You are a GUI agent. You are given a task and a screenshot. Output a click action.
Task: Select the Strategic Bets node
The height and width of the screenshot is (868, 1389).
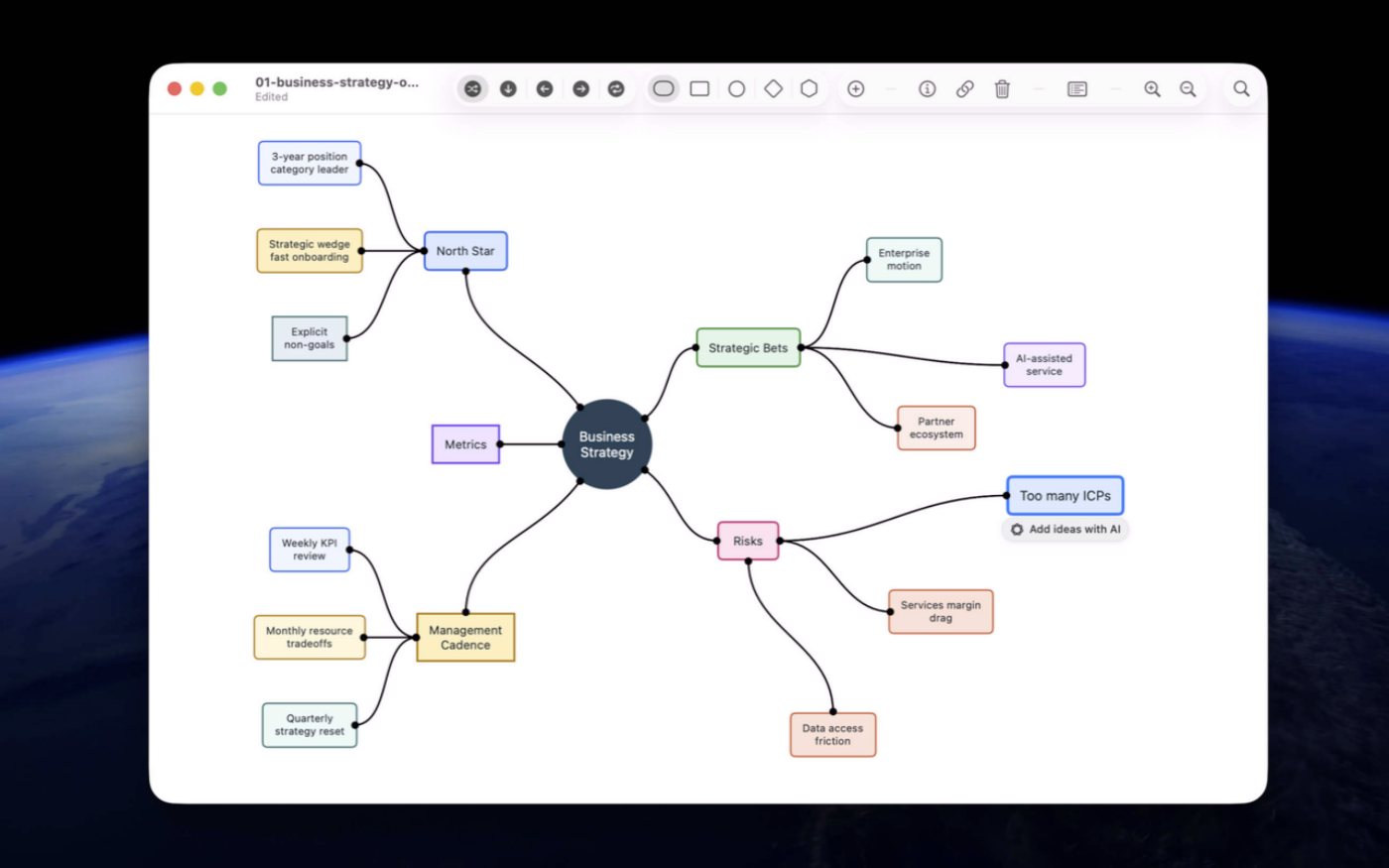pyautogui.click(x=748, y=348)
